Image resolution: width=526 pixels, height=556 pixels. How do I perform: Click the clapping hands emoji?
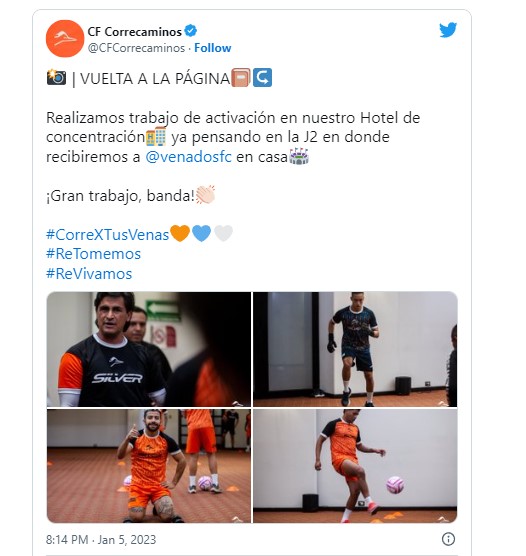click(x=205, y=194)
